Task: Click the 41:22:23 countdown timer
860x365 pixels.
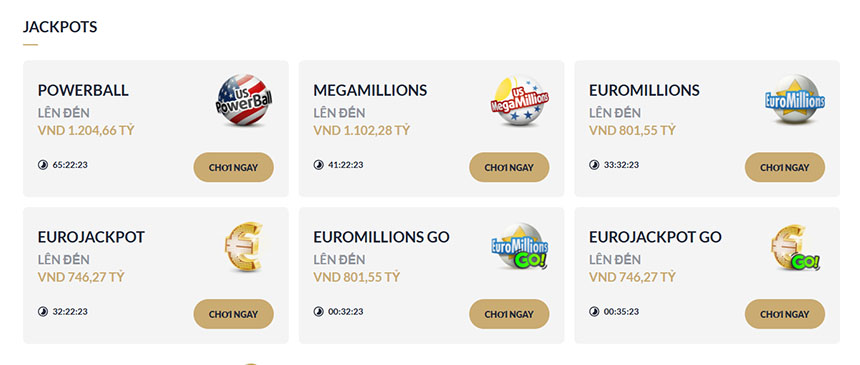Action: click(346, 165)
